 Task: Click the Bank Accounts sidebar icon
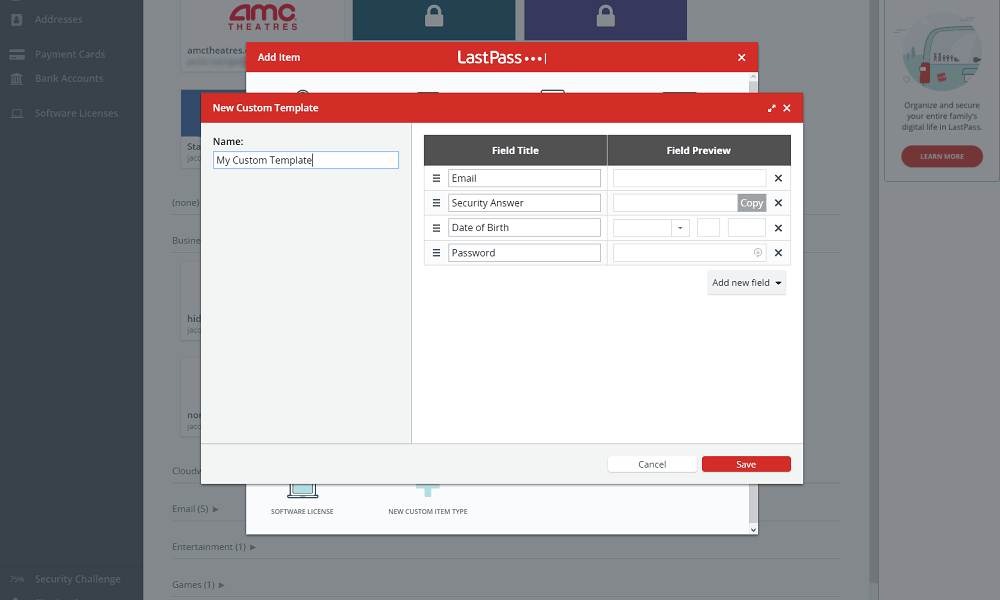tap(17, 78)
